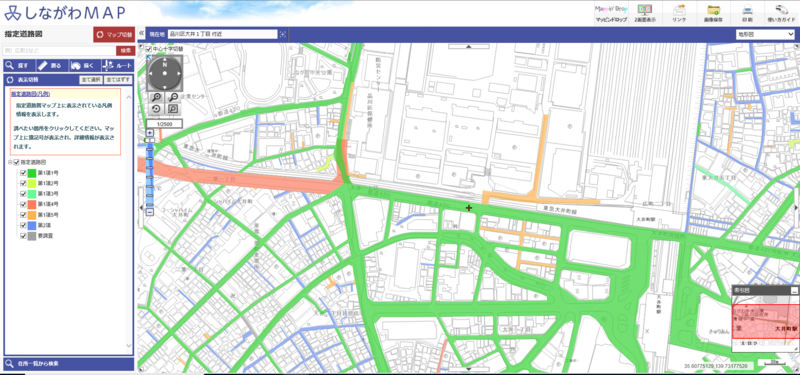
Task: Uncheck the 要調査 layer checkbox
Action: click(23, 236)
